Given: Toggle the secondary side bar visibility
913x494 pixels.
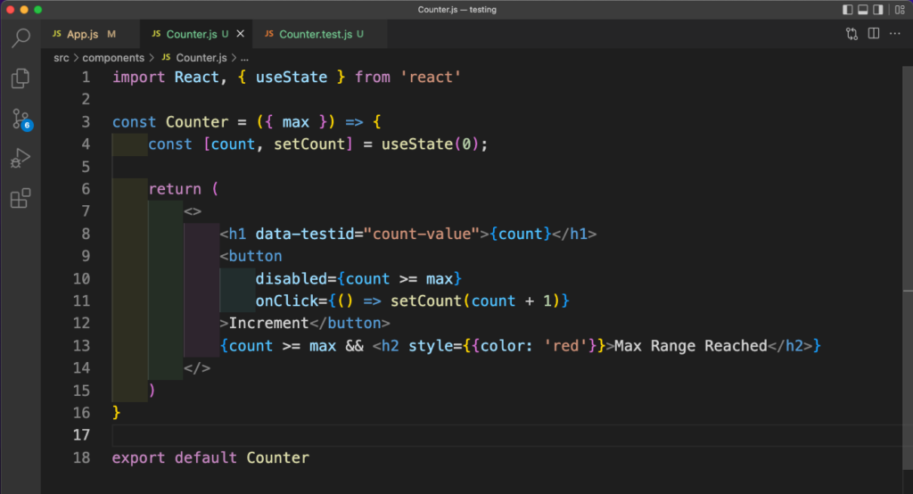Looking at the screenshot, I should [x=878, y=10].
